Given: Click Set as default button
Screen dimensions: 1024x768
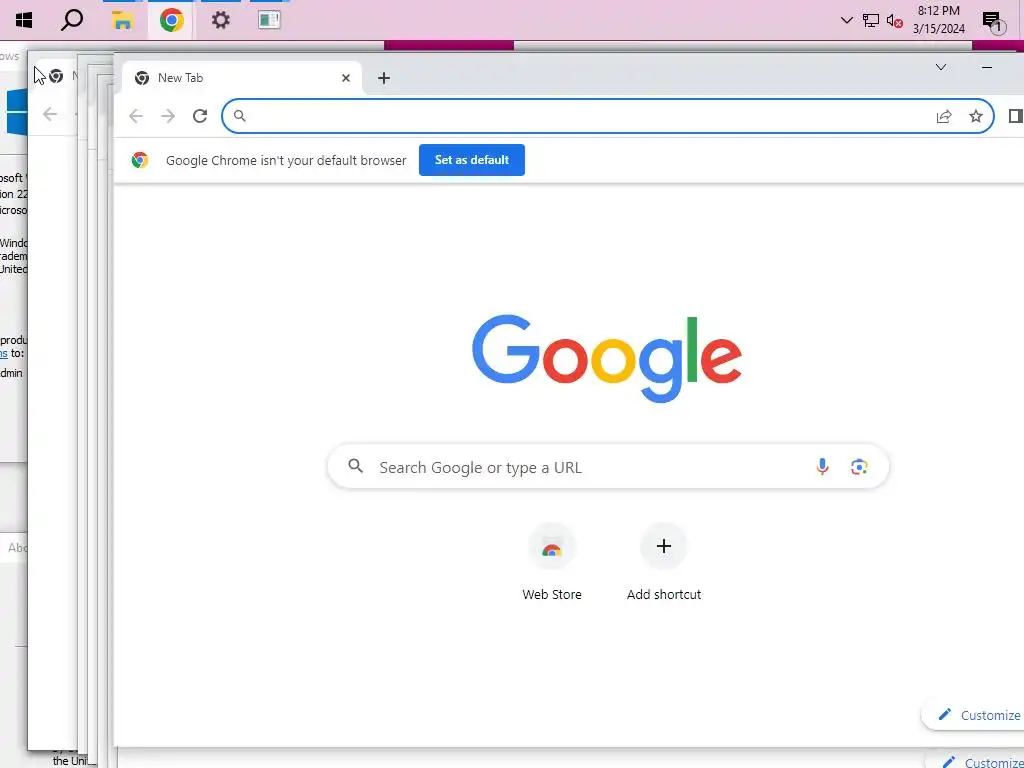Looking at the screenshot, I should tap(472, 160).
